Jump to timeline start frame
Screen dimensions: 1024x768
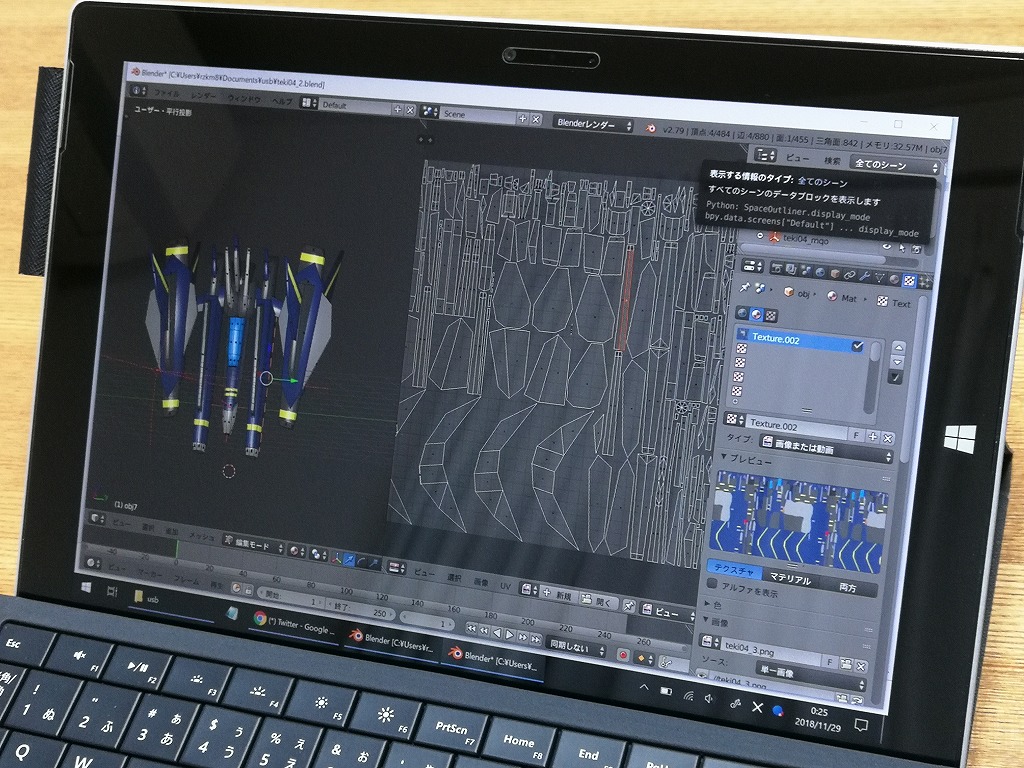[472, 628]
